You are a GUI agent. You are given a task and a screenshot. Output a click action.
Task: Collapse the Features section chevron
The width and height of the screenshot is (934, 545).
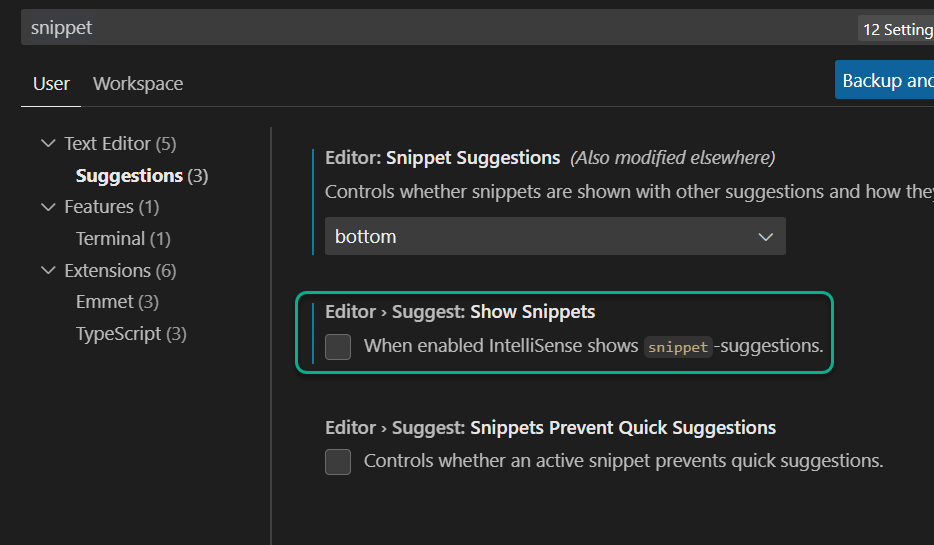48,207
